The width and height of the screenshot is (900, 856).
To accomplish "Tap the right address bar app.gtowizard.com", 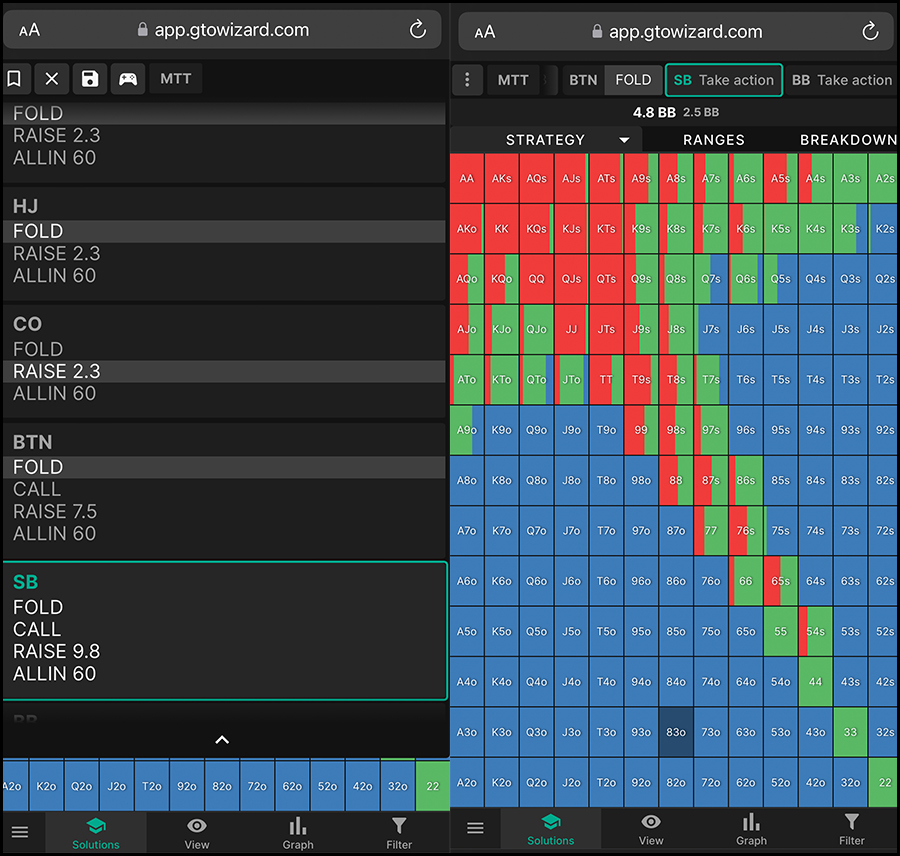I will (x=677, y=31).
